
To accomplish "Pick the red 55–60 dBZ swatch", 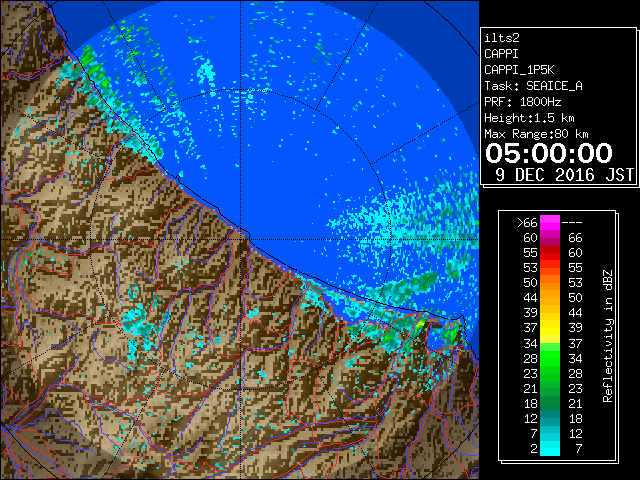I will [x=550, y=253].
